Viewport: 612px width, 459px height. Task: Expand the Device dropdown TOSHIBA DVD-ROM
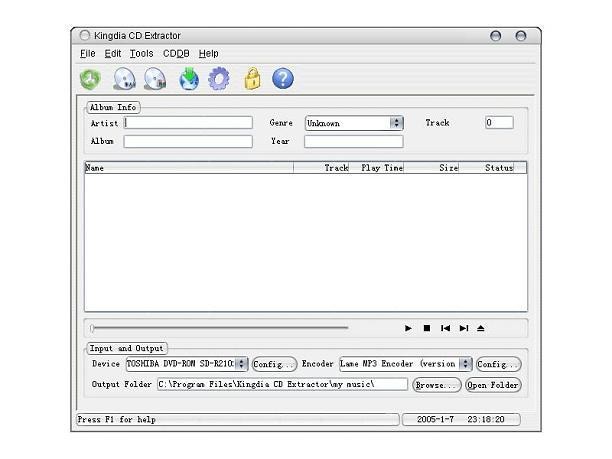(x=242, y=364)
